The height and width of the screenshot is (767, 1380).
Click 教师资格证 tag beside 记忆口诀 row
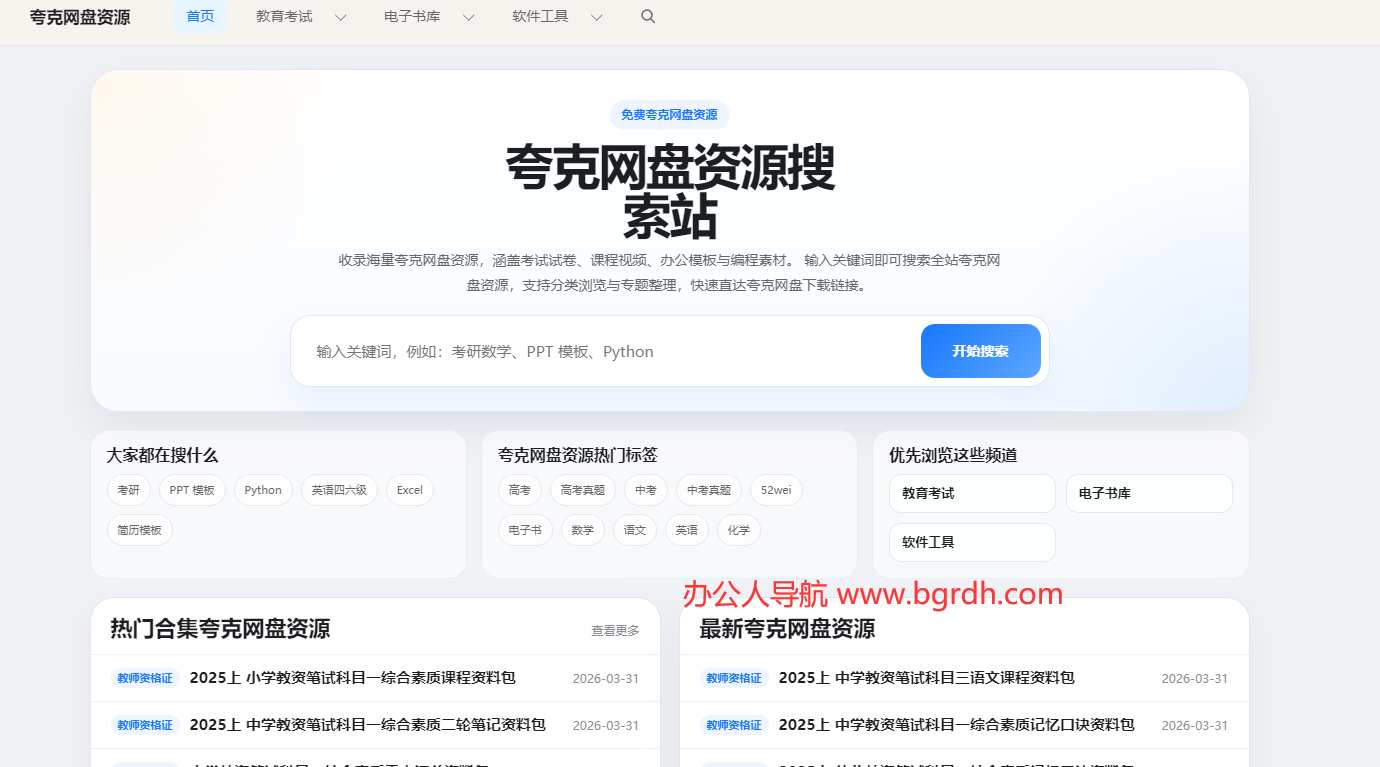(734, 725)
